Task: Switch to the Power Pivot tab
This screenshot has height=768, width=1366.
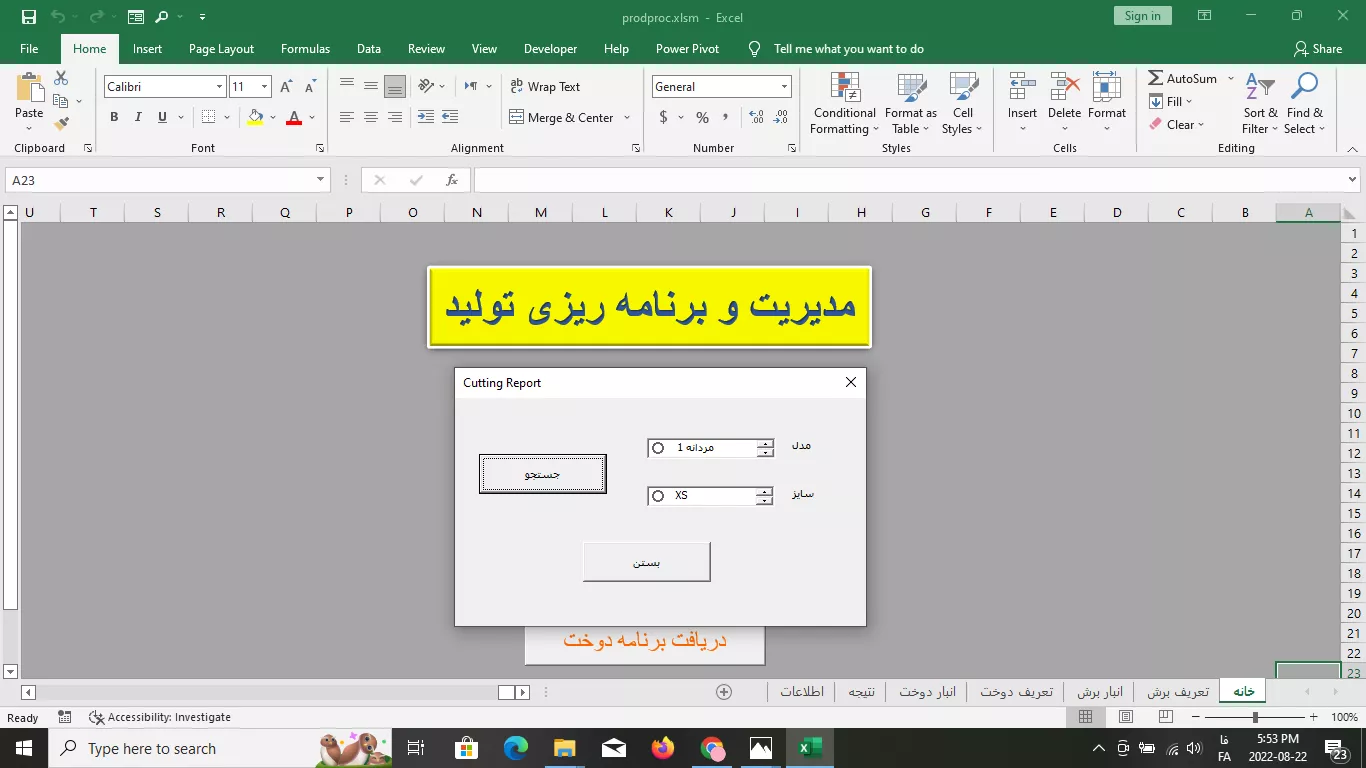Action: (x=687, y=49)
